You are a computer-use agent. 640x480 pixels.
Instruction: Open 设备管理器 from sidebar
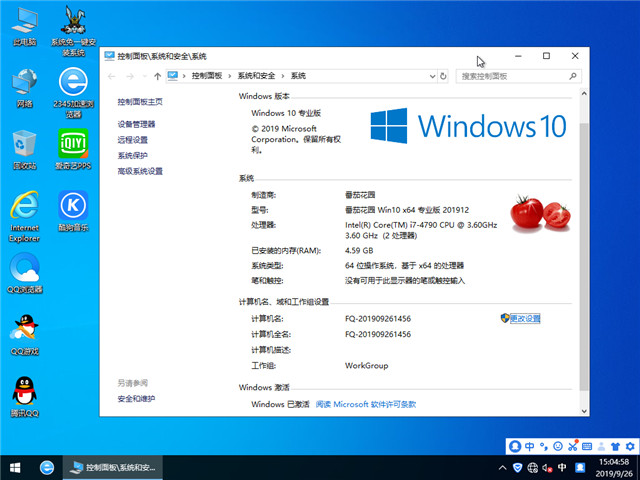coord(136,124)
